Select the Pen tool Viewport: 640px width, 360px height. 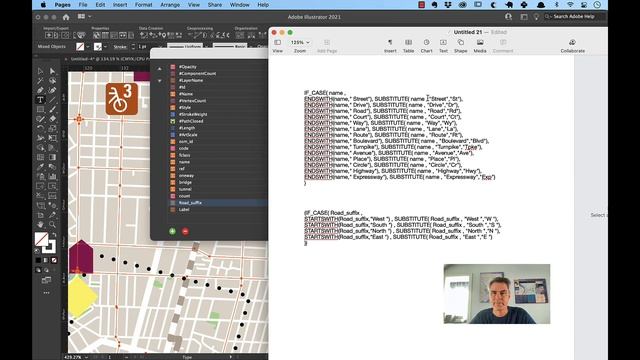[40, 90]
